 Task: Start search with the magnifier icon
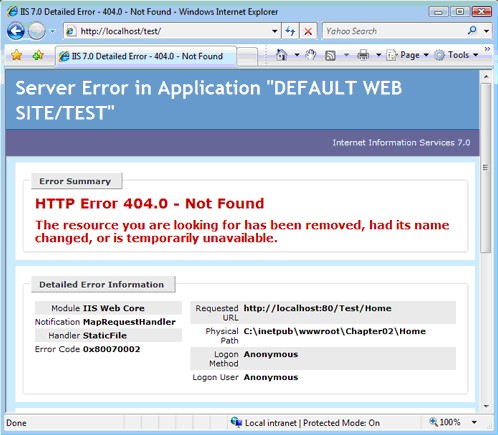[472, 31]
